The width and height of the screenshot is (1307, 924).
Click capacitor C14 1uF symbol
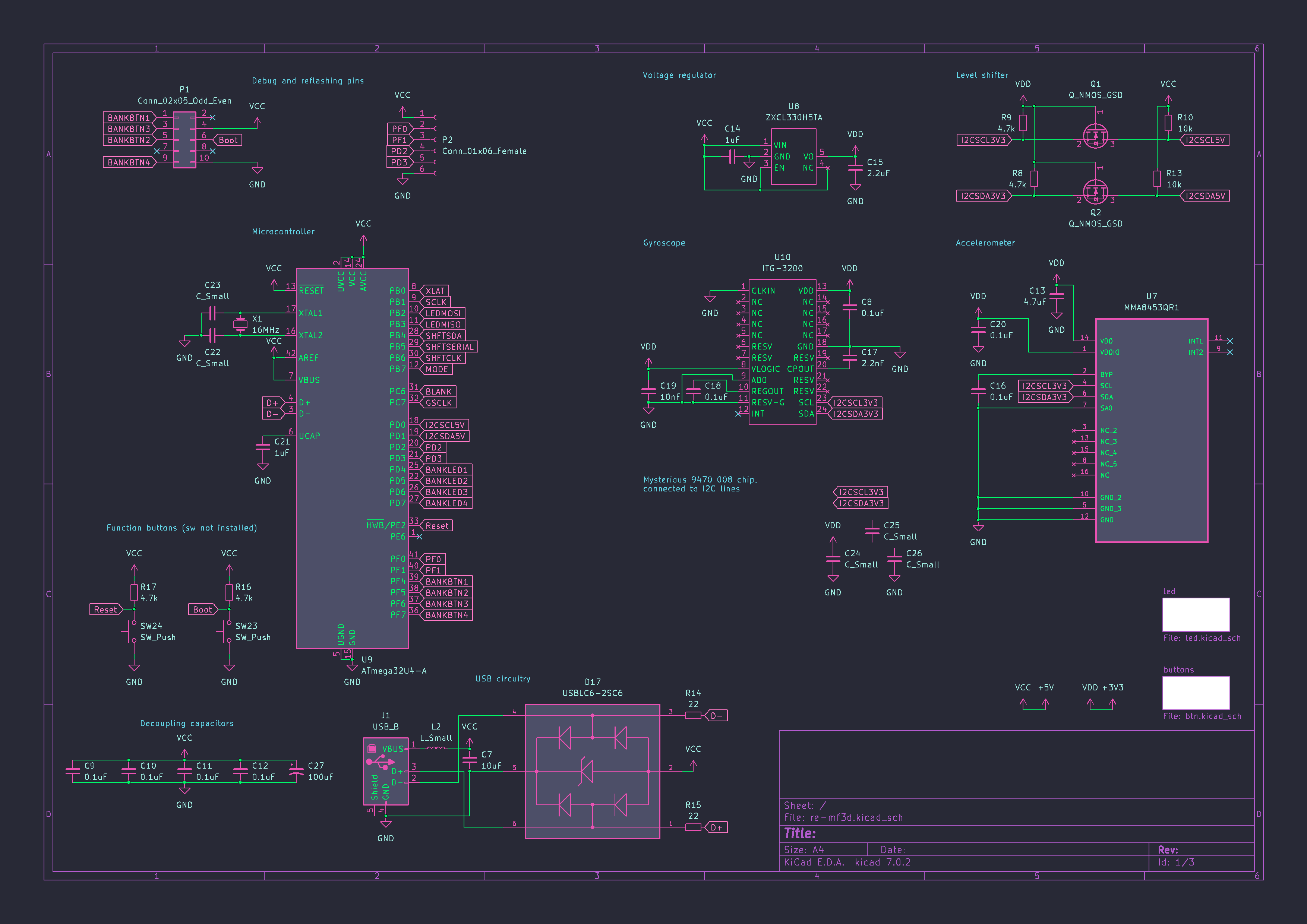point(732,156)
